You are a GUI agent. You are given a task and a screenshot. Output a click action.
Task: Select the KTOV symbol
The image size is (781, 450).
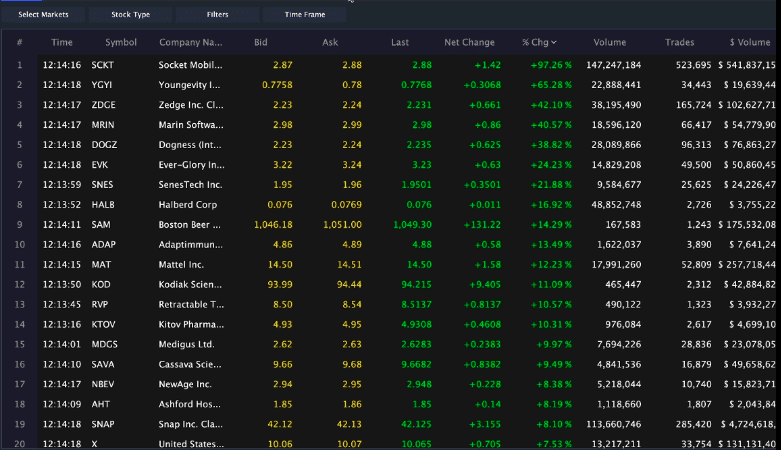103,324
